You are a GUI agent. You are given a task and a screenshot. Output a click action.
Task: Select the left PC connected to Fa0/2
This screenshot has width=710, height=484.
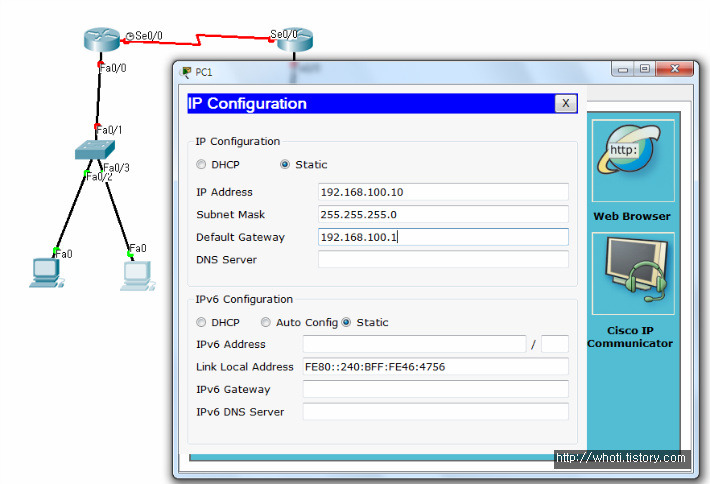click(46, 273)
